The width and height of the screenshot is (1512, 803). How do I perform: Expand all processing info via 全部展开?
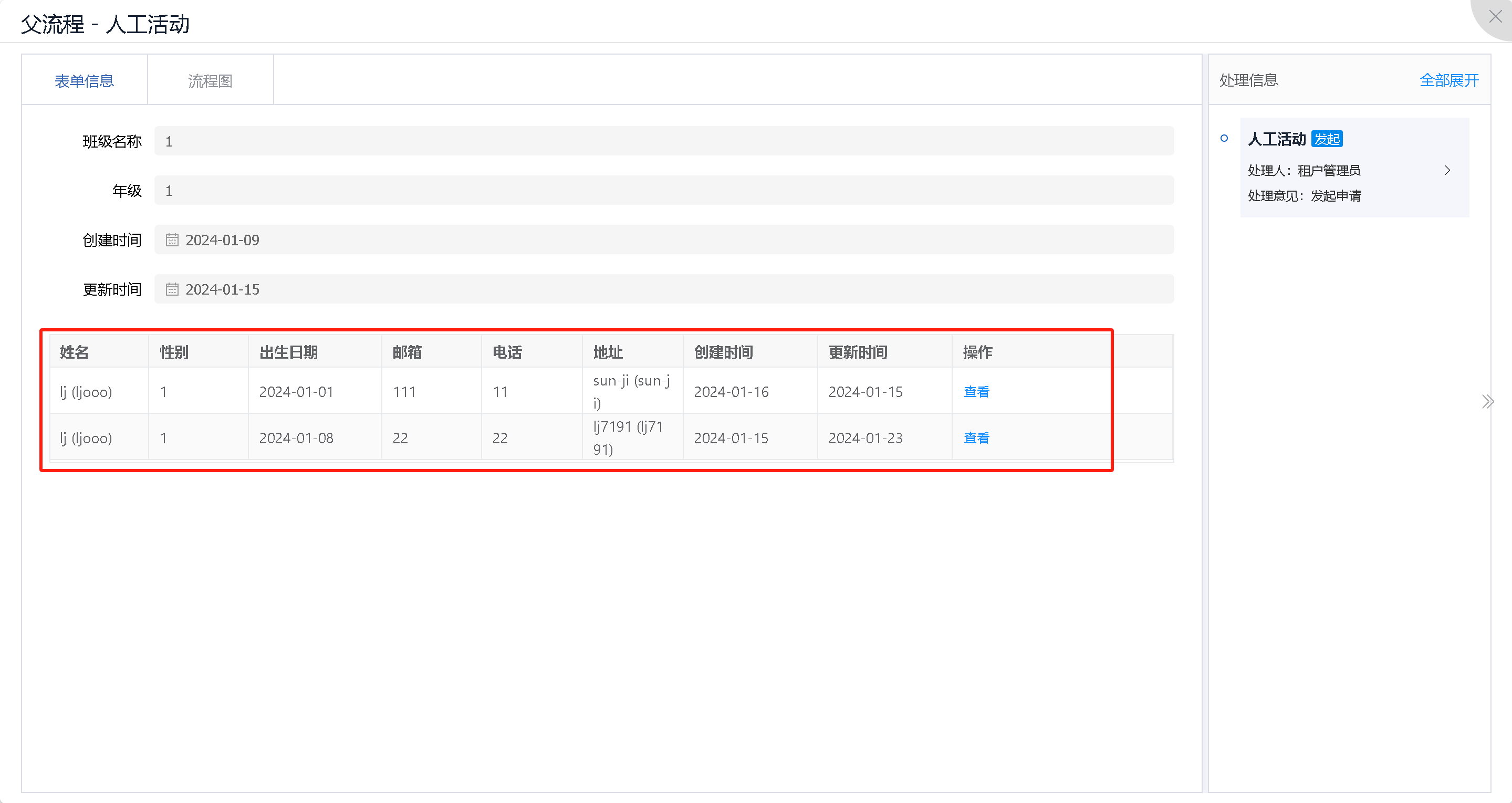[1448, 80]
